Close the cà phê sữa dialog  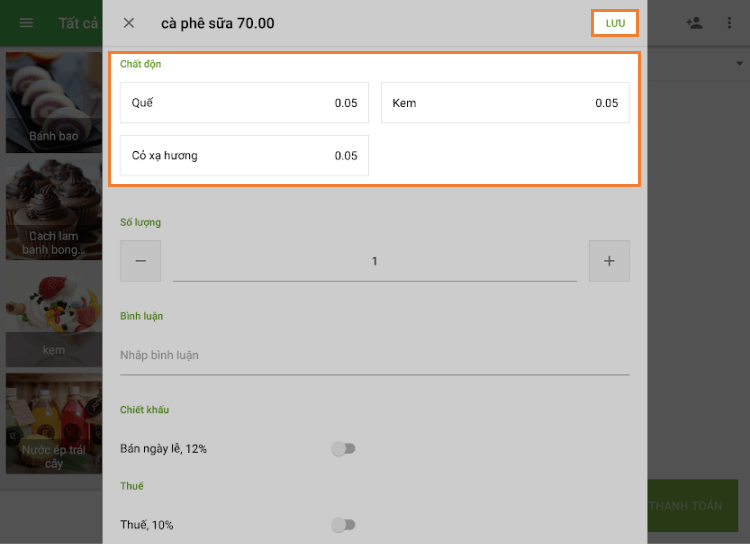(129, 23)
